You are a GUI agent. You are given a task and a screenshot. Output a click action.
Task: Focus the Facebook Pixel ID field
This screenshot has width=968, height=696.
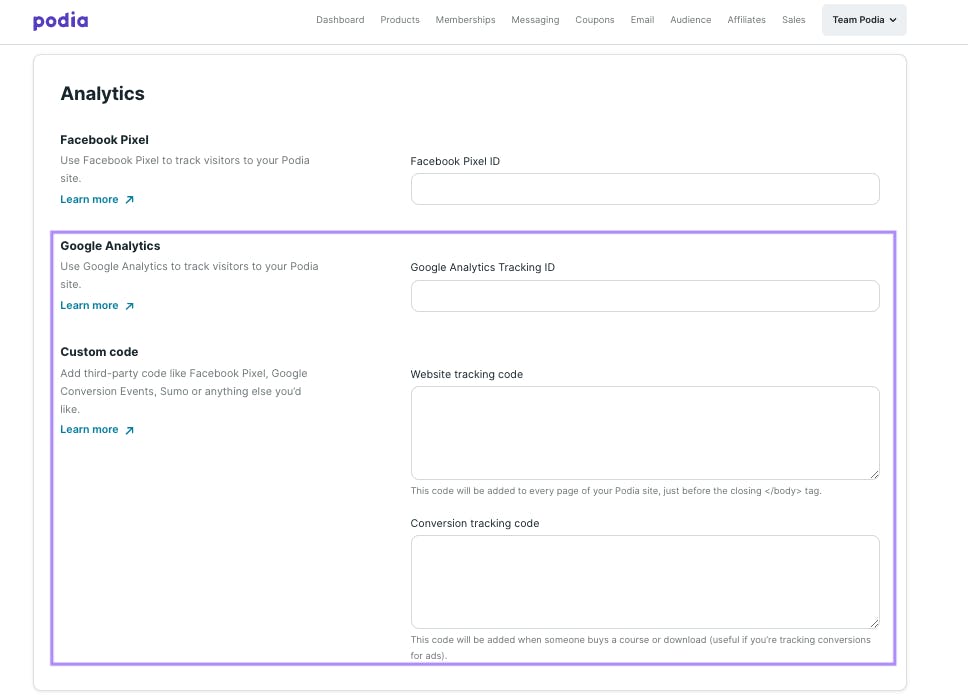[x=645, y=189]
